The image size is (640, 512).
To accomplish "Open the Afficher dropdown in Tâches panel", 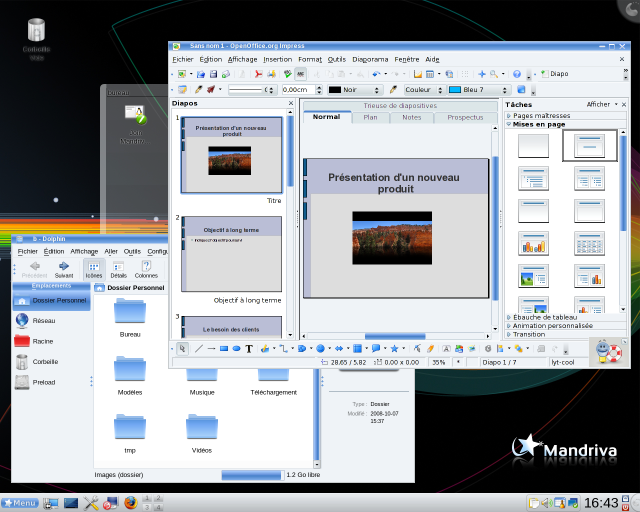I will point(602,105).
